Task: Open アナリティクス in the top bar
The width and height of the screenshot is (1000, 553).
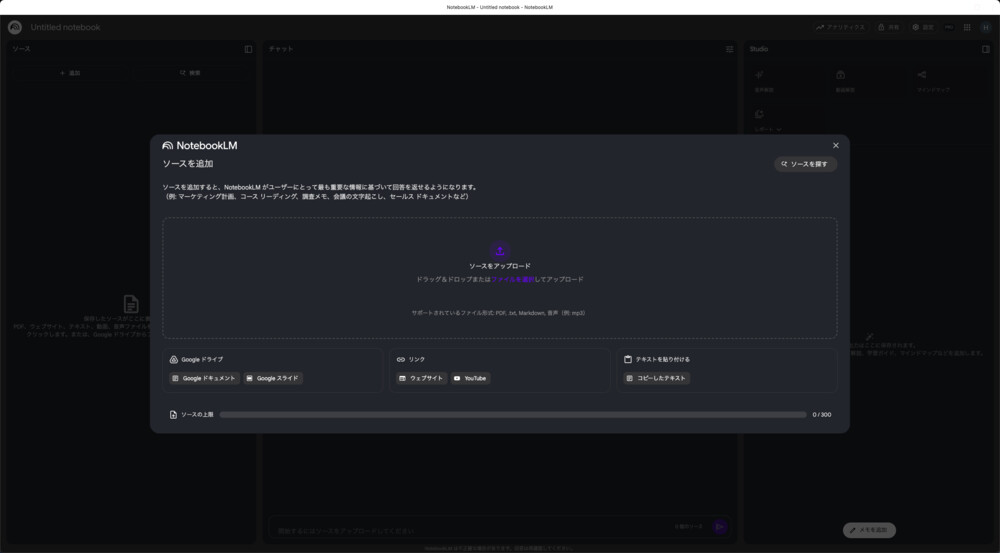Action: [x=841, y=27]
